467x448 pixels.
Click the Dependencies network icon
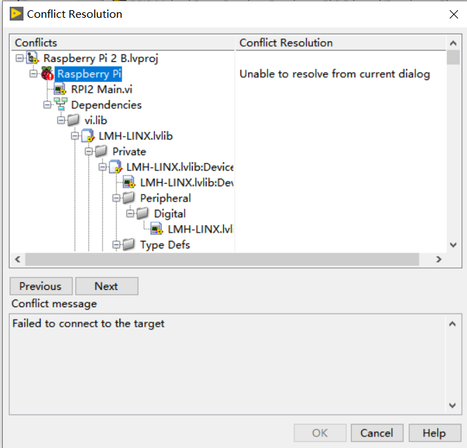pos(61,105)
